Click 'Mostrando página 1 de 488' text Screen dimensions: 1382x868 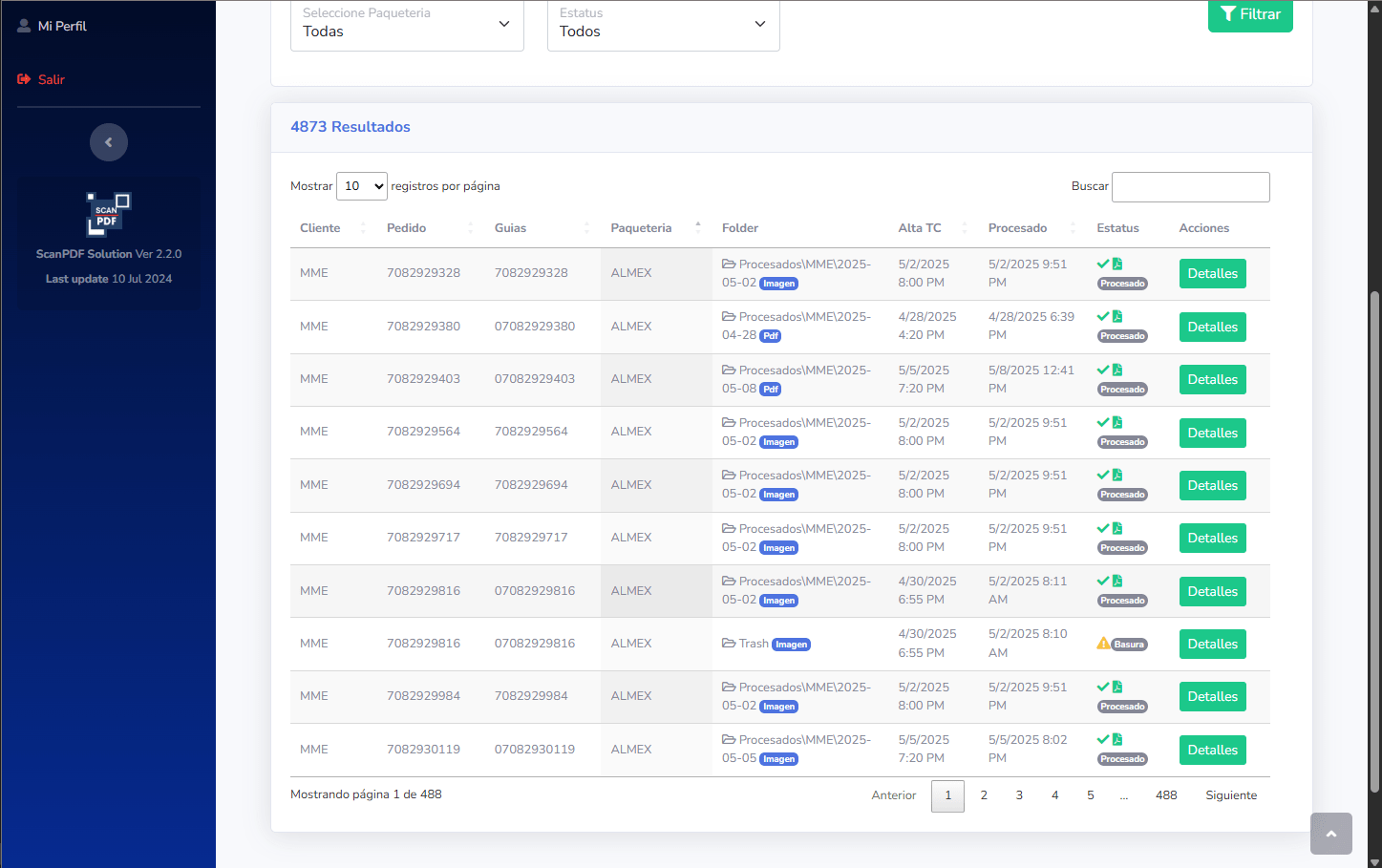pos(366,794)
